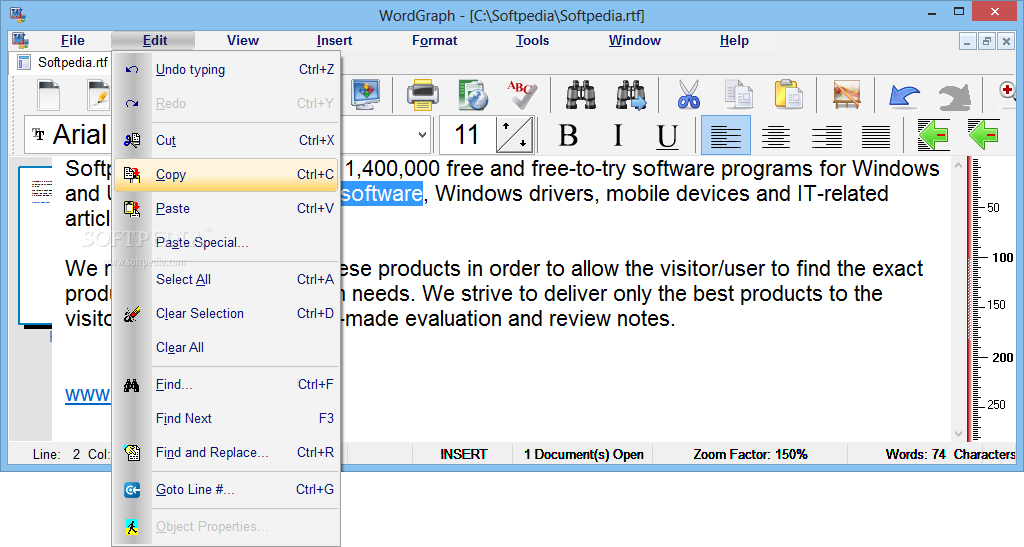Click the WordGraph document icon beside File menu

pos(20,40)
